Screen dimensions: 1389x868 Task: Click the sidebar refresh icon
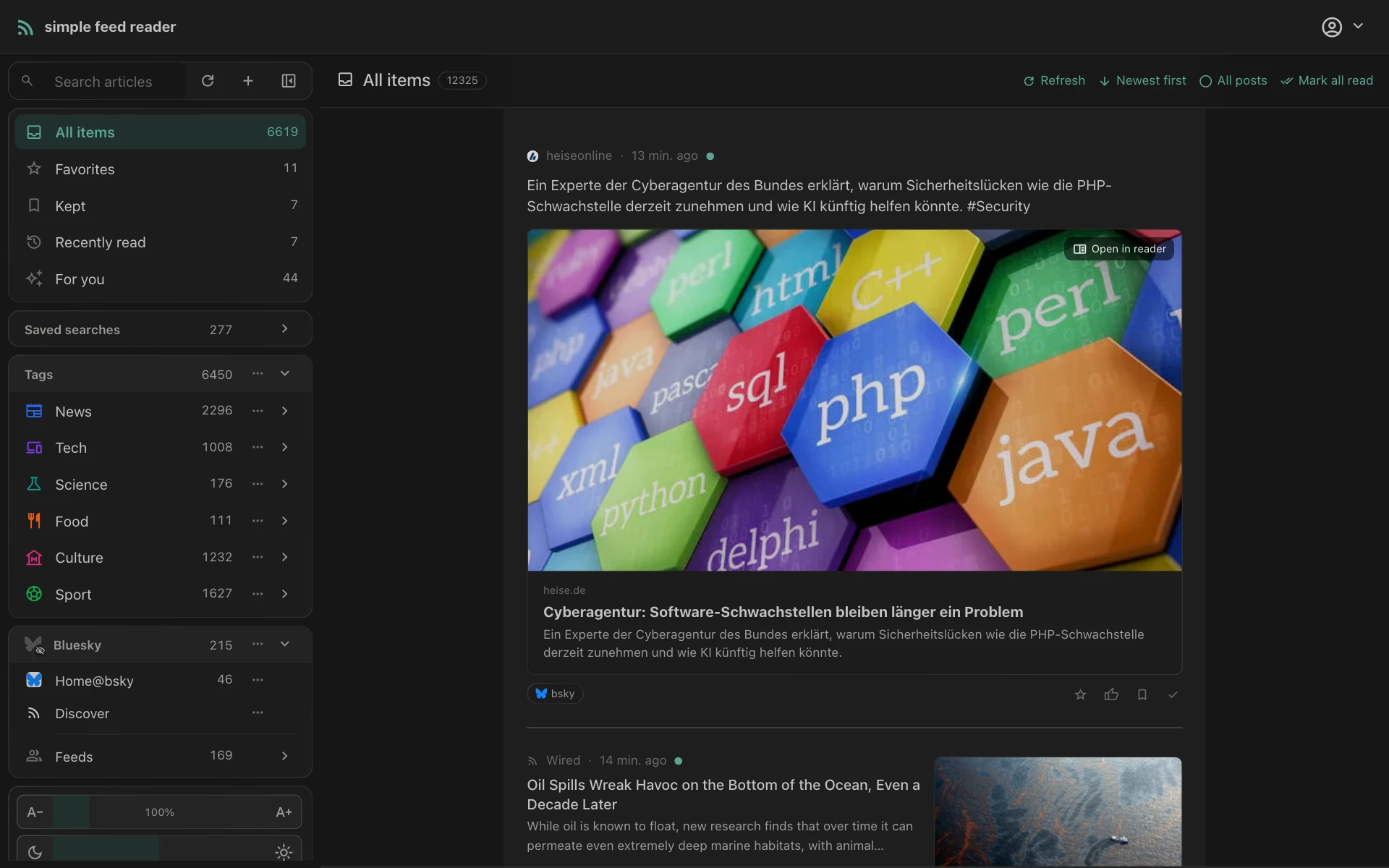pos(208,81)
